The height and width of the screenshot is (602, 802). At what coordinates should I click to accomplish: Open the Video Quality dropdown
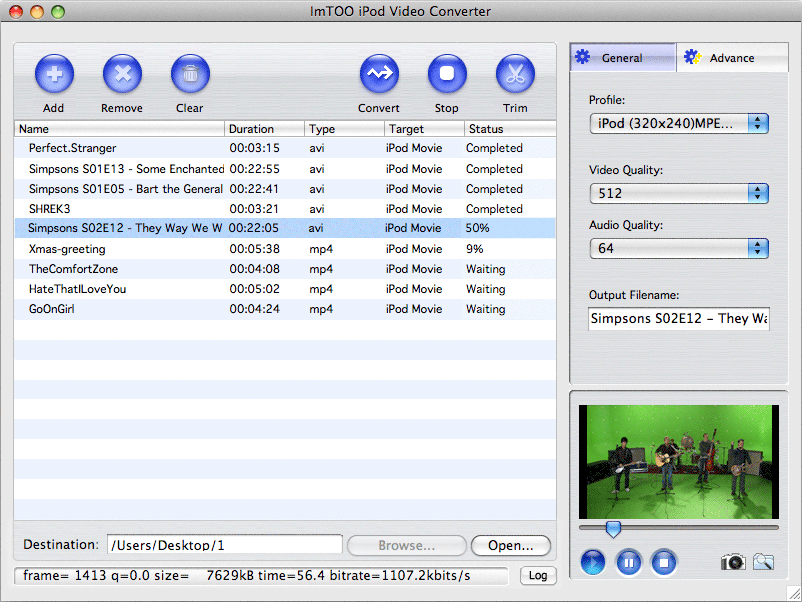tap(679, 193)
